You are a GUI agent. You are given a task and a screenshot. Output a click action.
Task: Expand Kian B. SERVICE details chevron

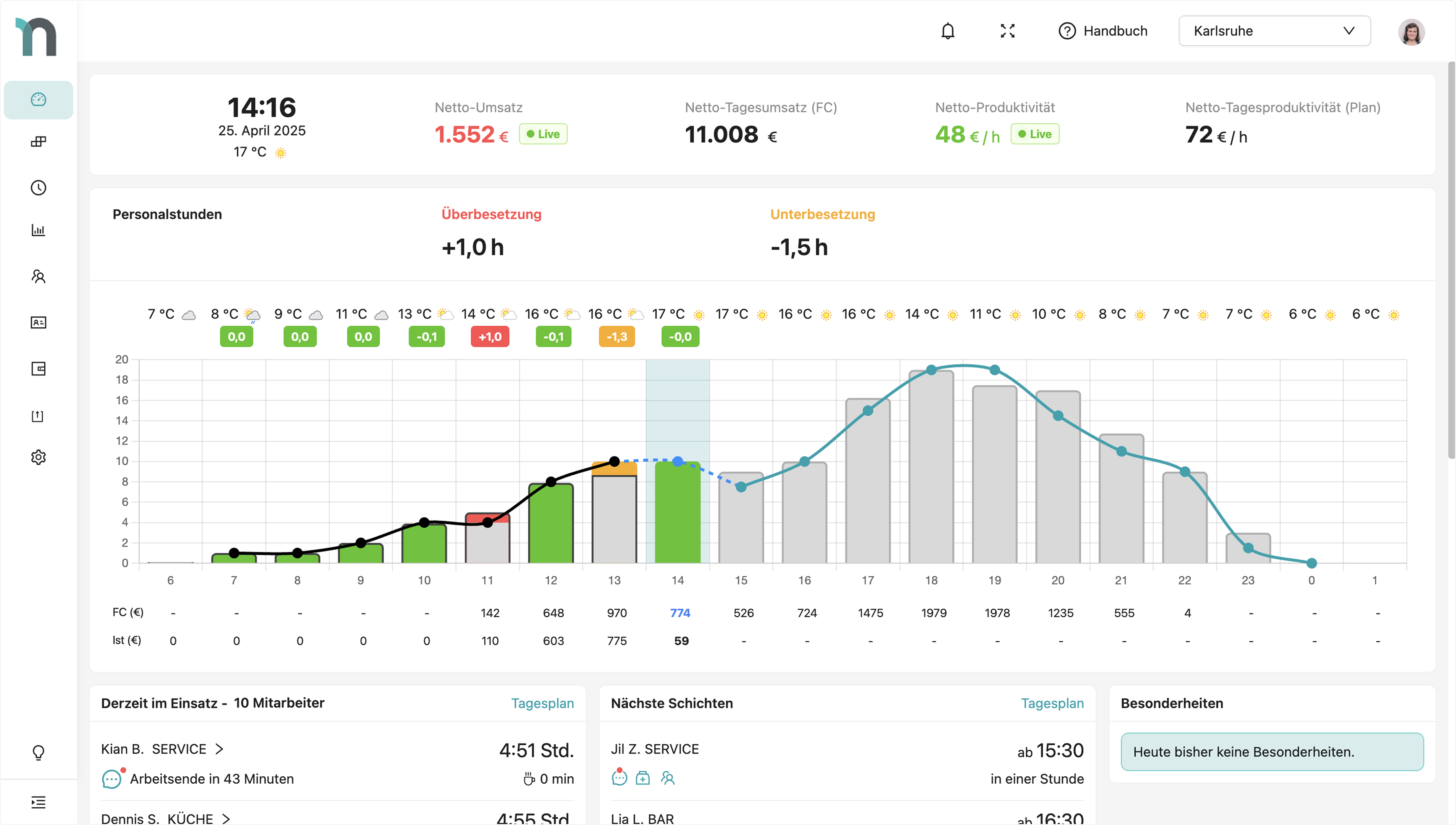tap(220, 749)
